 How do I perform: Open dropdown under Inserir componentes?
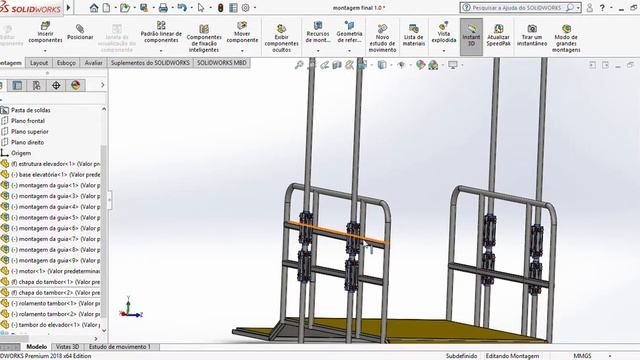[x=45, y=51]
